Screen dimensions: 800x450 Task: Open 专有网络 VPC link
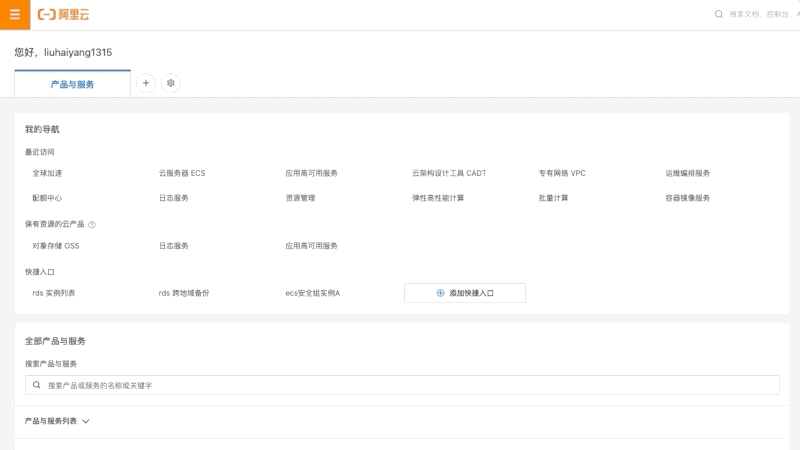point(562,173)
